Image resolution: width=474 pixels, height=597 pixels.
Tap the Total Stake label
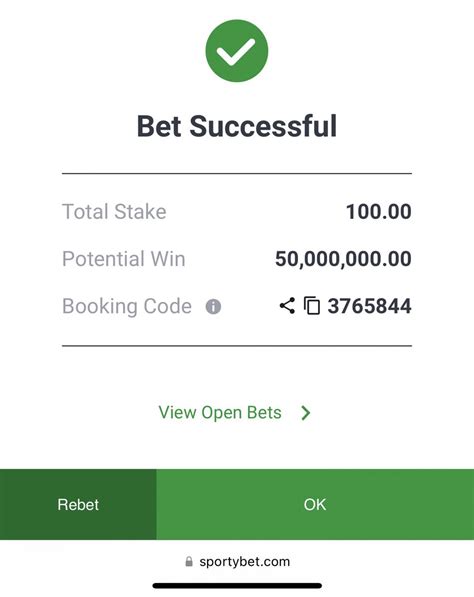click(114, 212)
